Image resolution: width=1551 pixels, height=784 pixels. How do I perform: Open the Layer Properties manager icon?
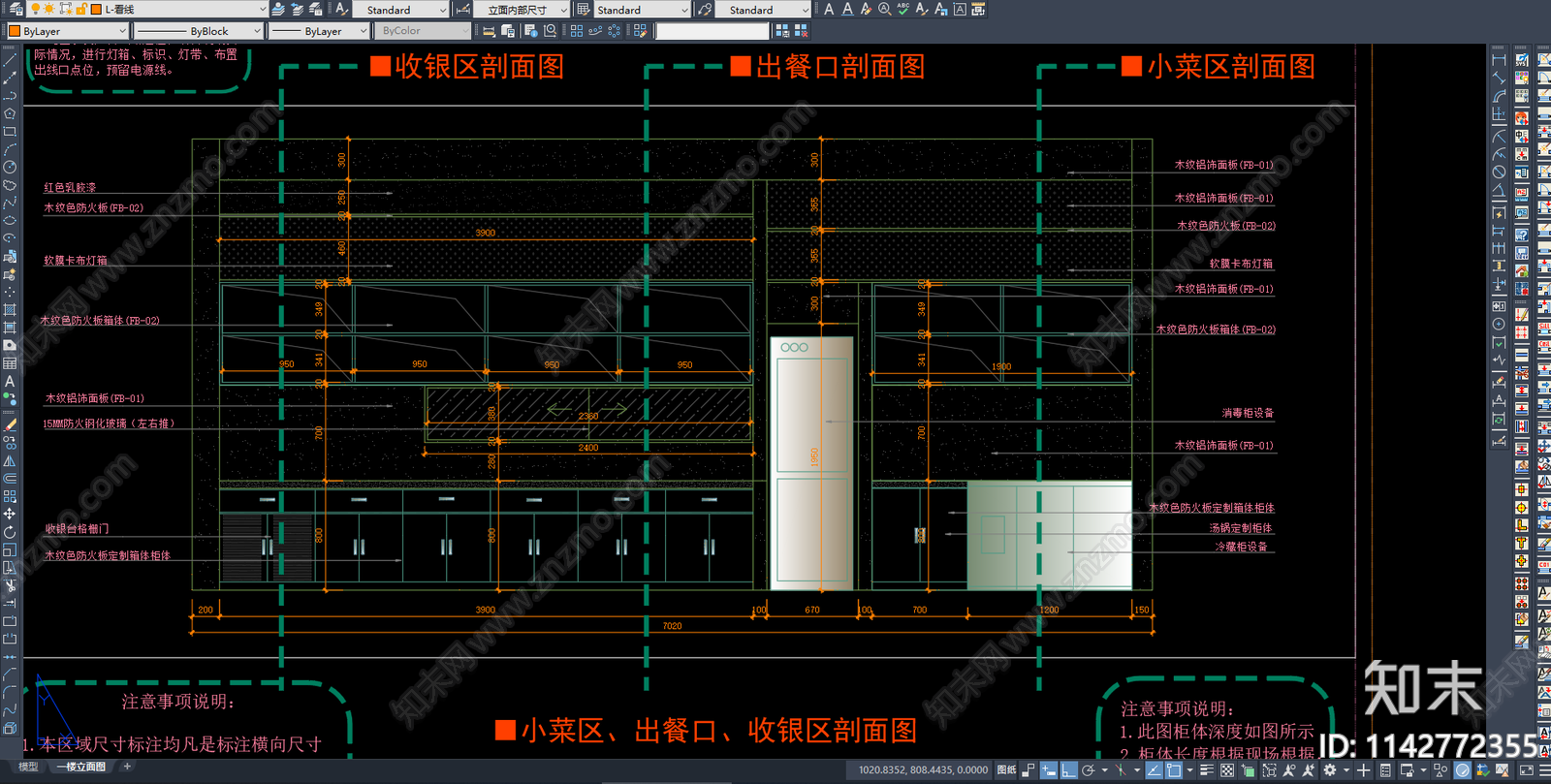point(16,9)
